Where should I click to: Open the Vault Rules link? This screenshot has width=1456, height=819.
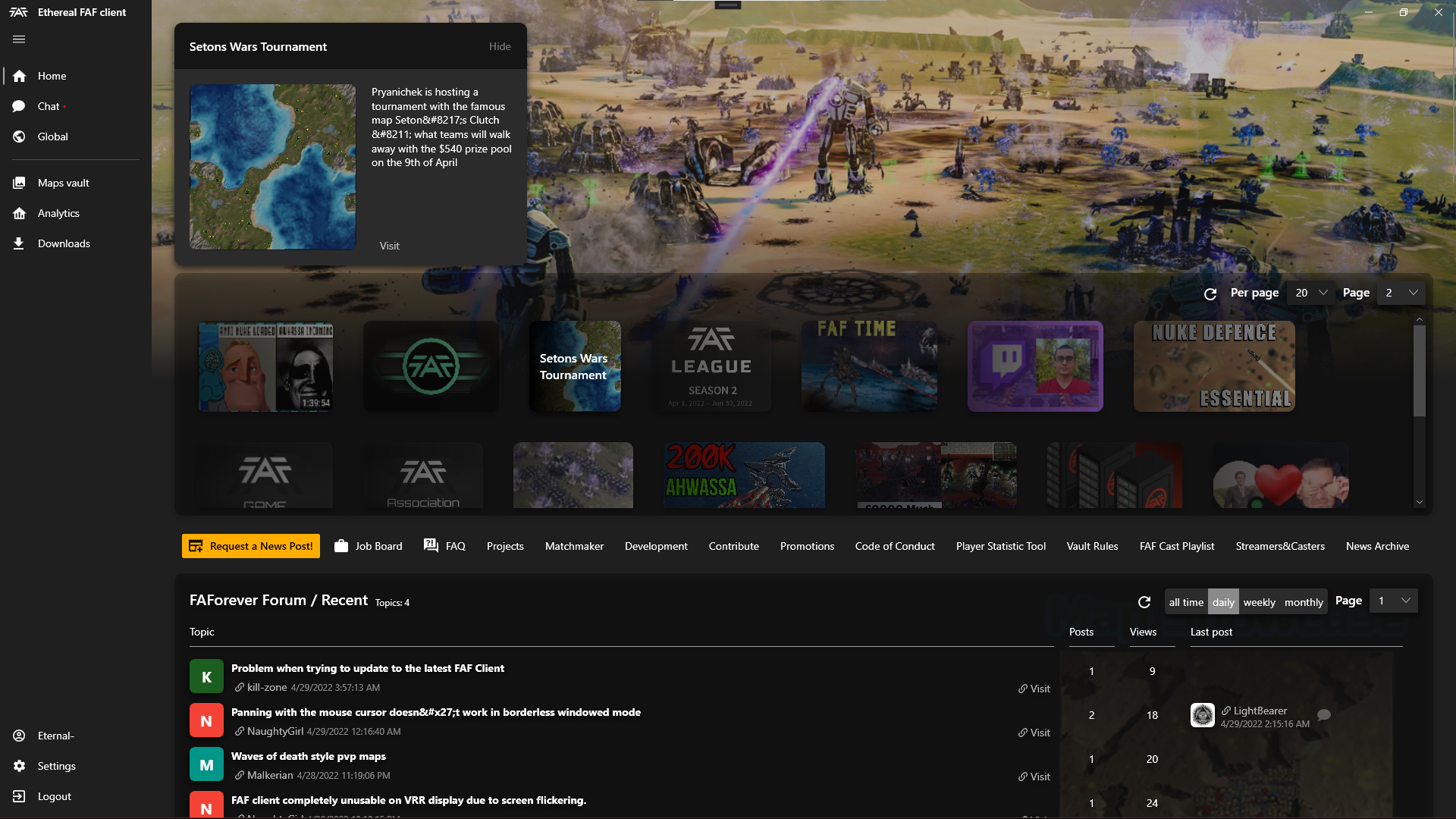coord(1092,546)
